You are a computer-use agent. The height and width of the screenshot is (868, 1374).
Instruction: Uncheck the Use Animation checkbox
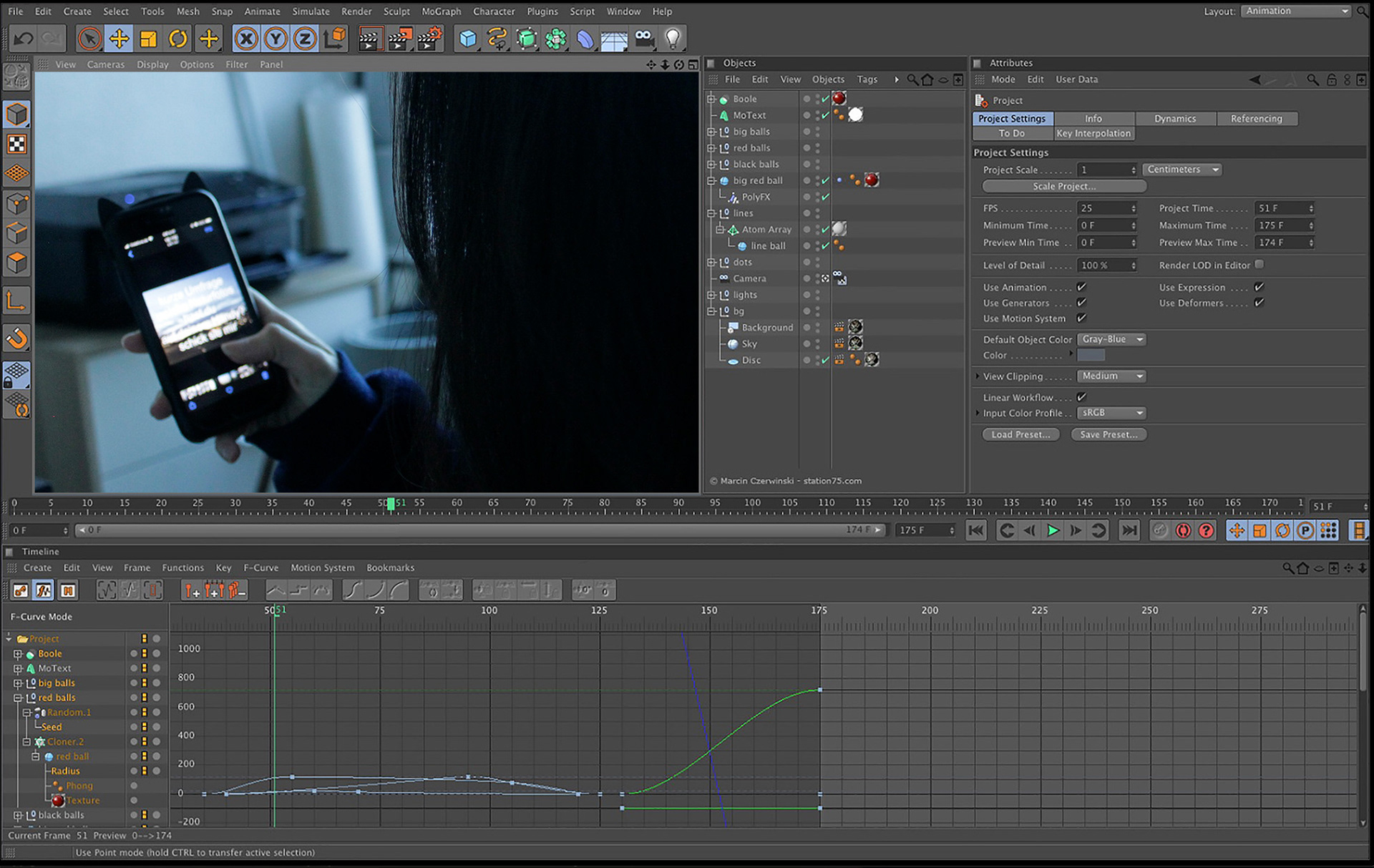pos(1081,287)
